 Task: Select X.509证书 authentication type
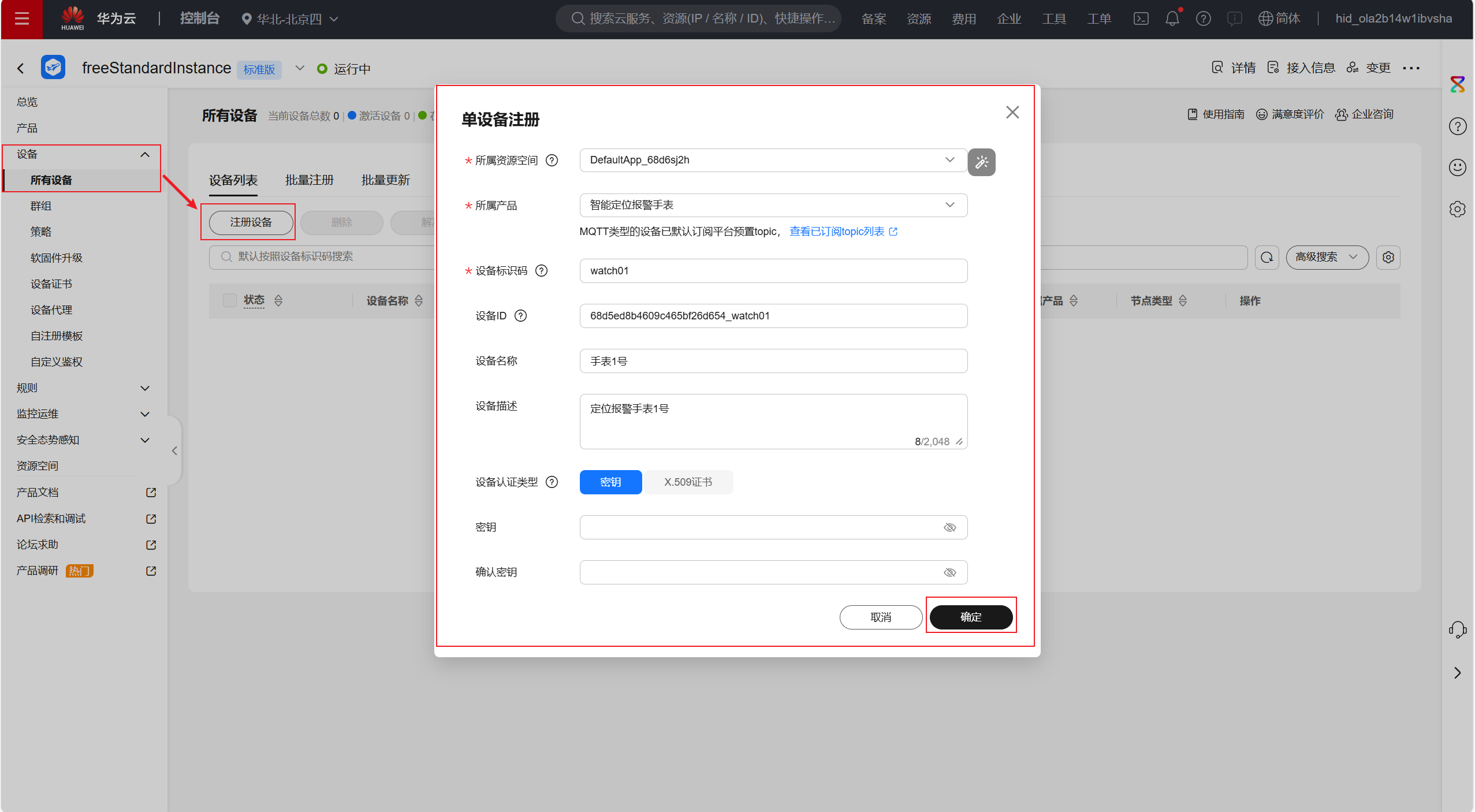(688, 482)
